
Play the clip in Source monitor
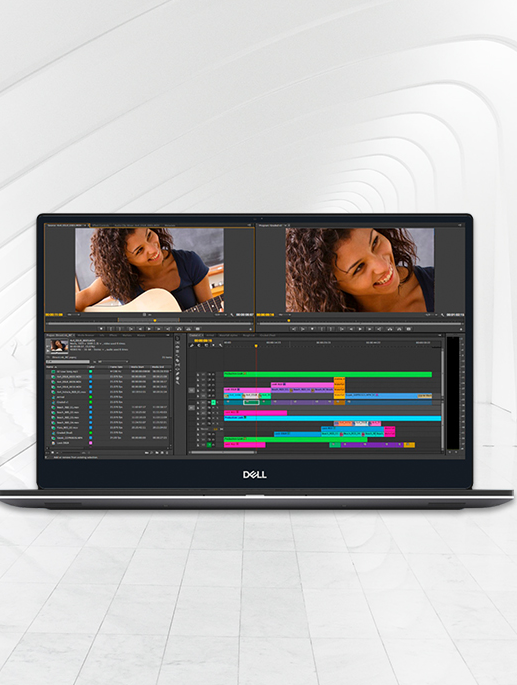[x=149, y=329]
